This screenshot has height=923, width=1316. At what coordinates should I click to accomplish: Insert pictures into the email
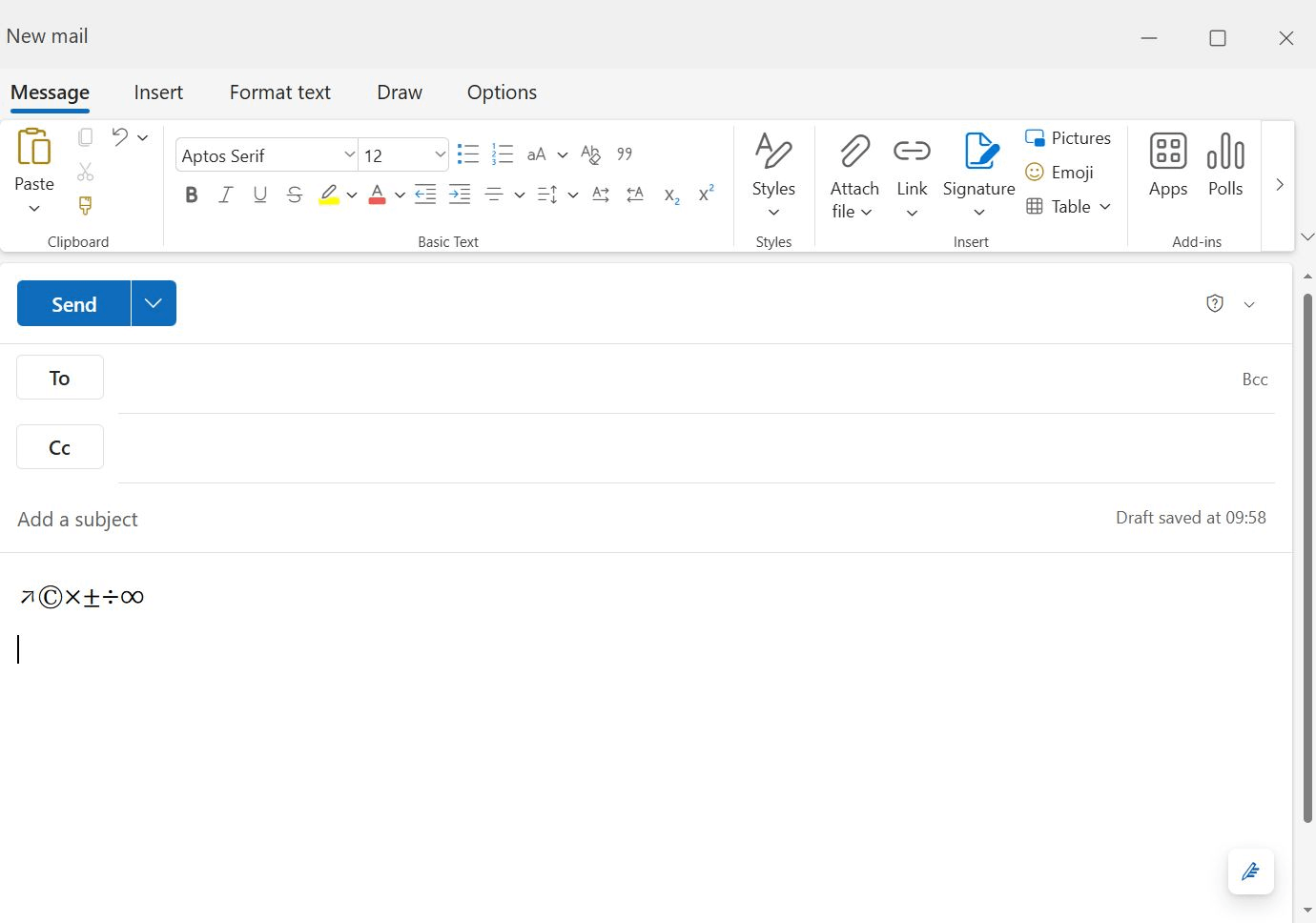1068,137
